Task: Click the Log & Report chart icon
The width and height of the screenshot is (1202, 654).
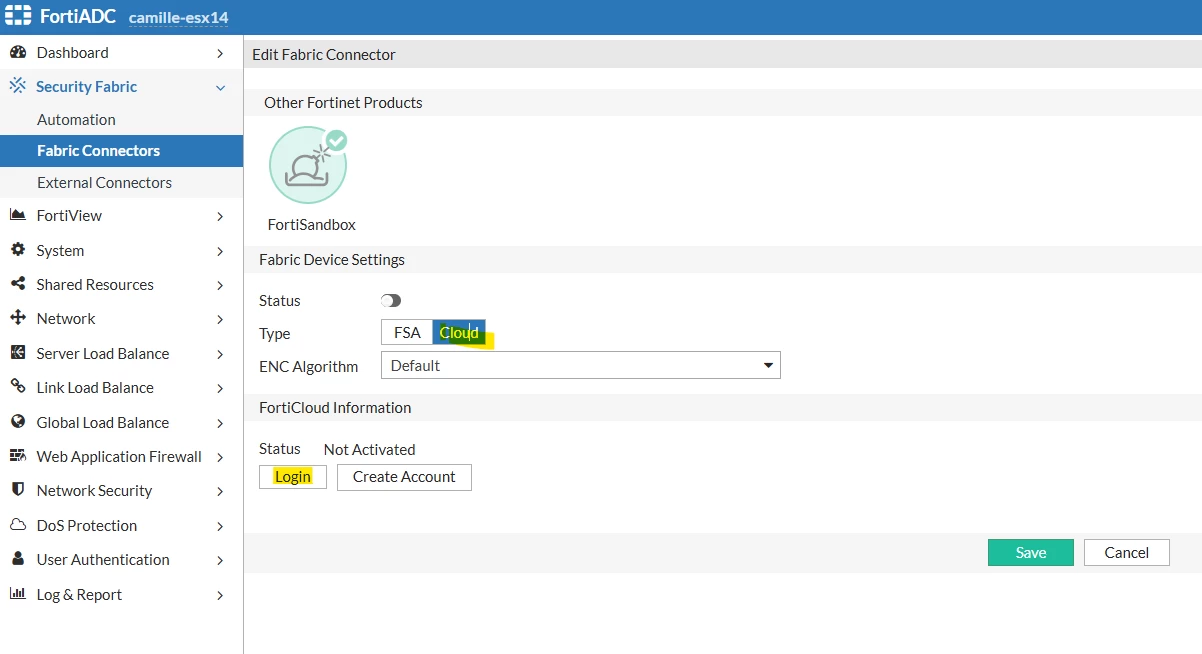Action: tap(18, 594)
